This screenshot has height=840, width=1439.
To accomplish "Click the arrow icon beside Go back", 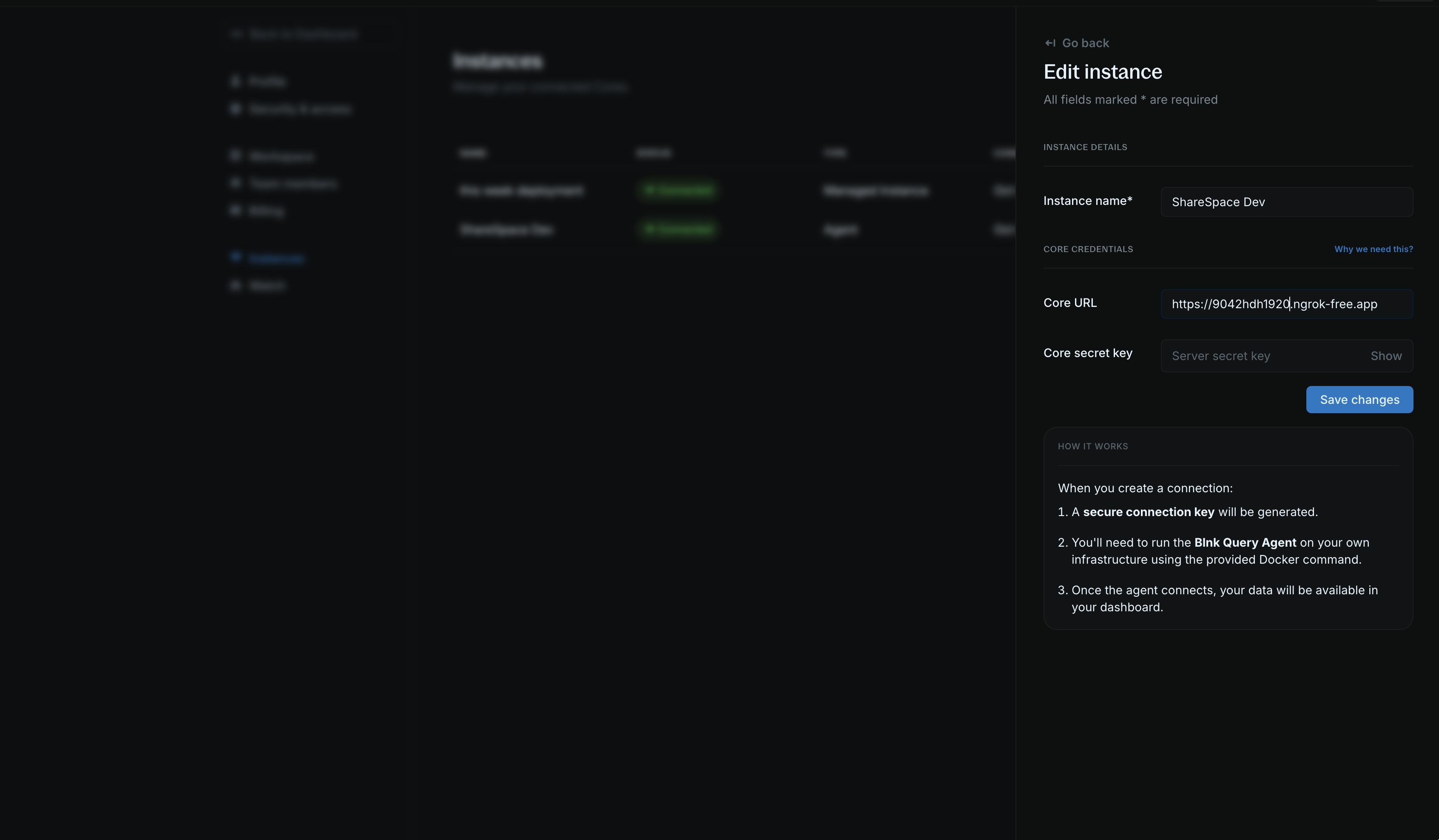I will pyautogui.click(x=1051, y=43).
